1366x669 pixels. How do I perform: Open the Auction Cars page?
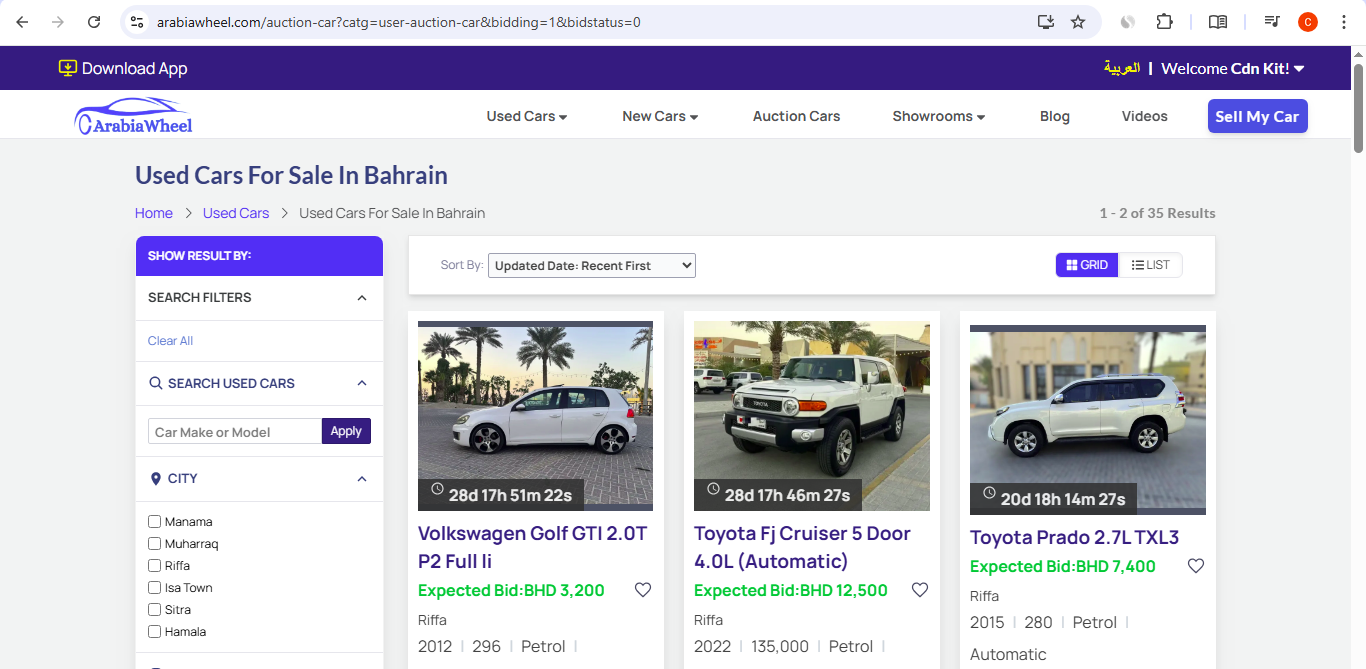click(796, 116)
